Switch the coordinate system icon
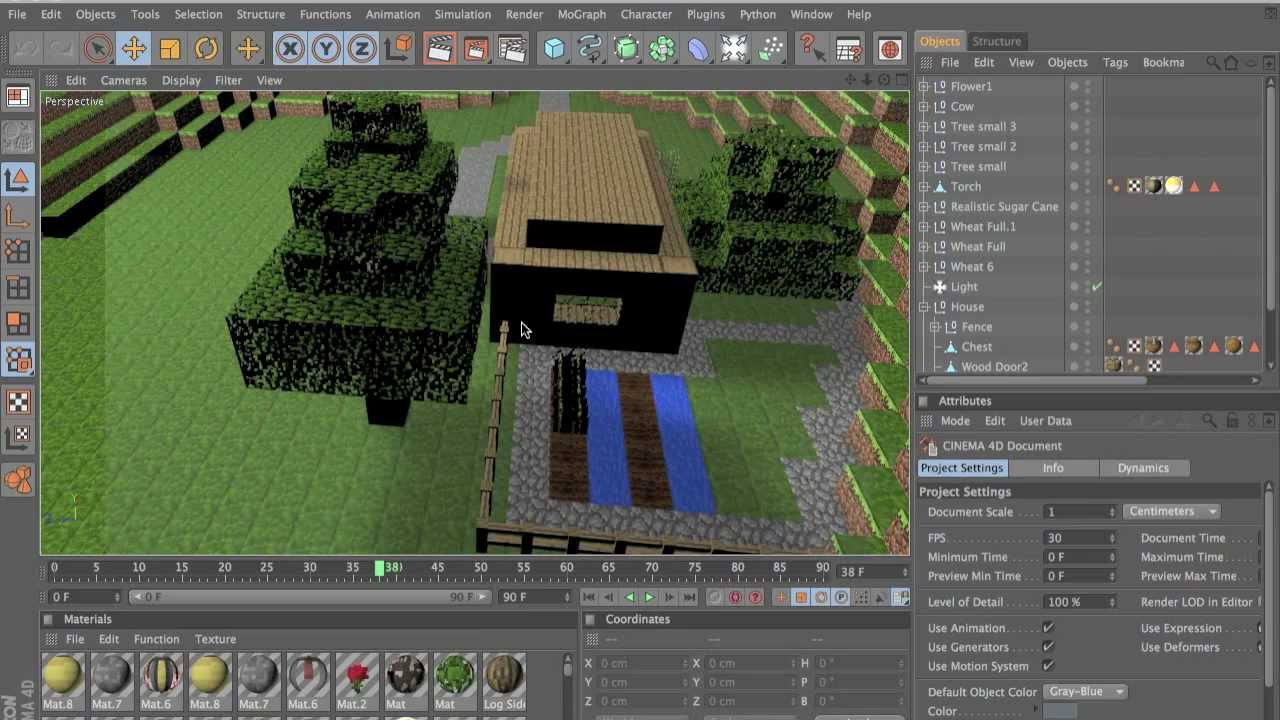 (398, 48)
